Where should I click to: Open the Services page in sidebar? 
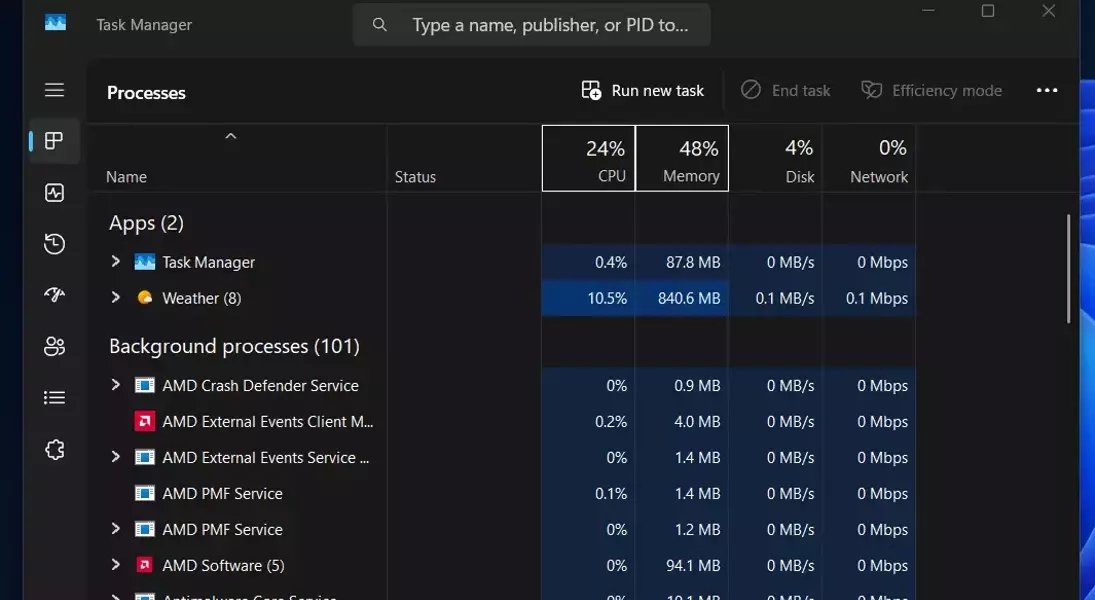point(54,450)
